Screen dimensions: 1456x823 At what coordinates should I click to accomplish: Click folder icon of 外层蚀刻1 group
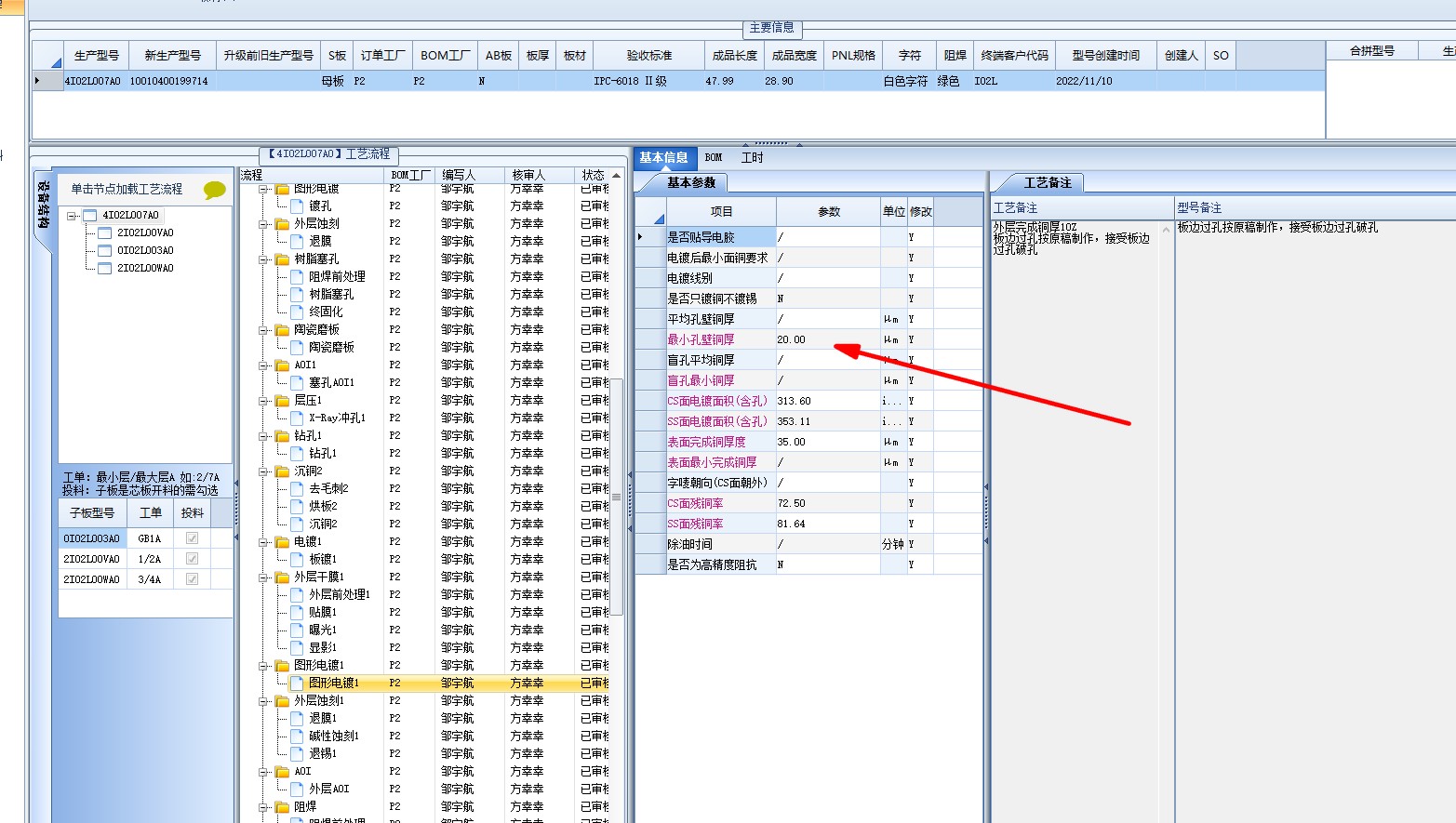(x=283, y=701)
